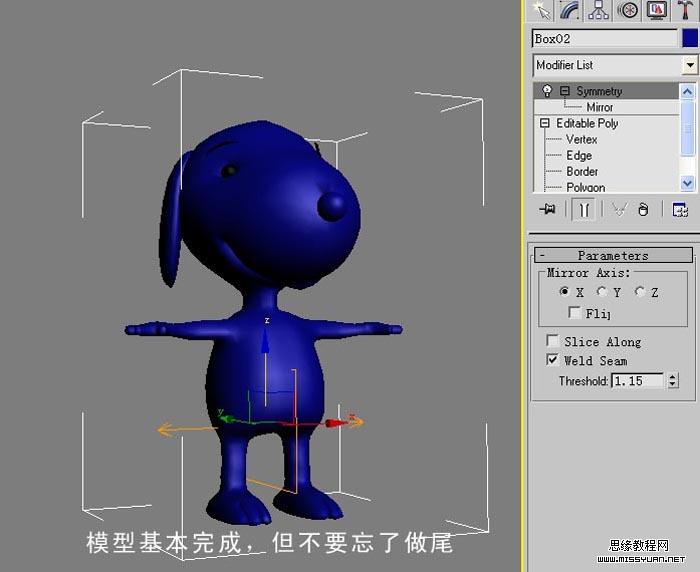Select X mirror axis radio button

[564, 292]
